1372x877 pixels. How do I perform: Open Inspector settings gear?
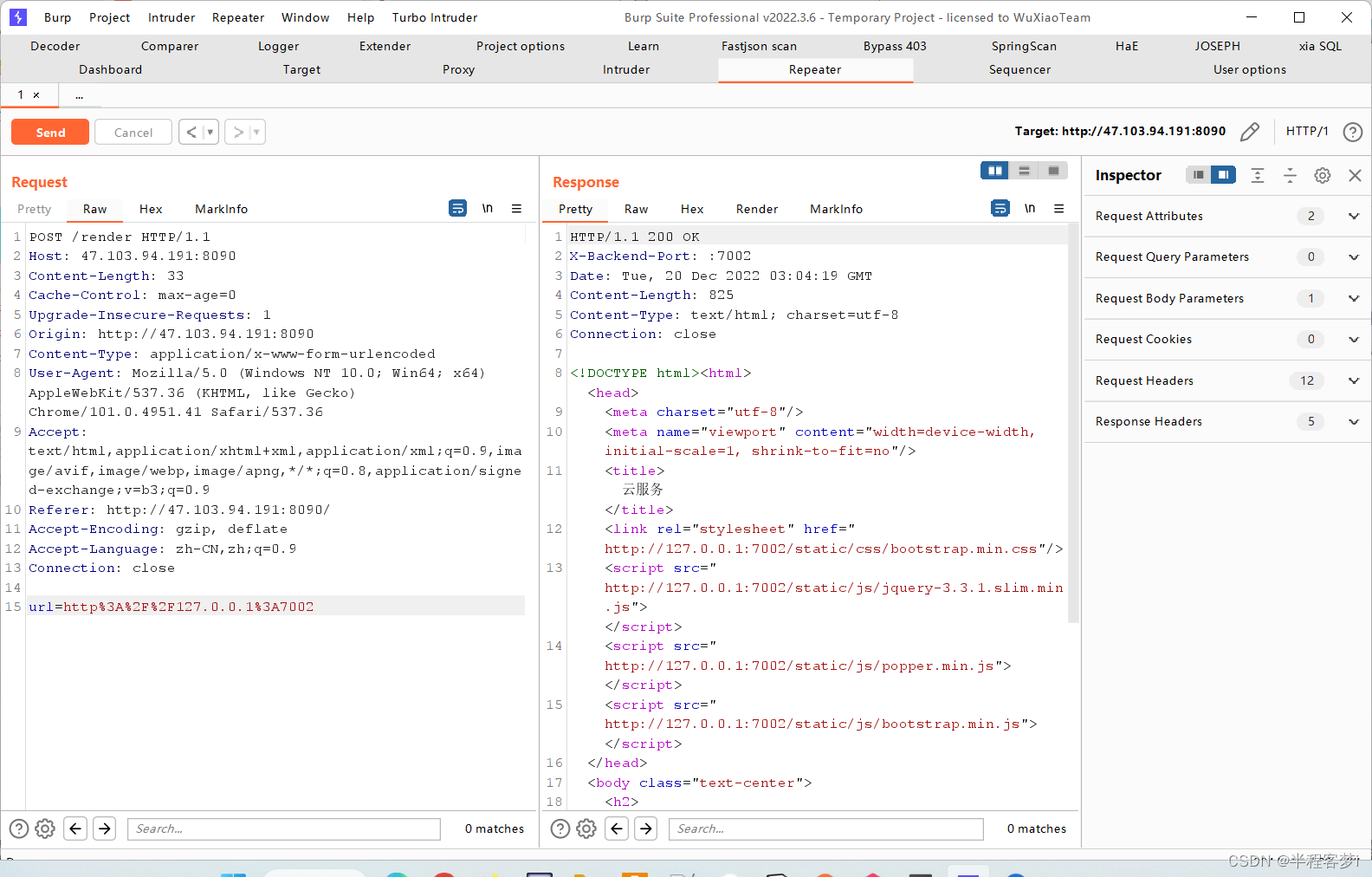(x=1322, y=175)
